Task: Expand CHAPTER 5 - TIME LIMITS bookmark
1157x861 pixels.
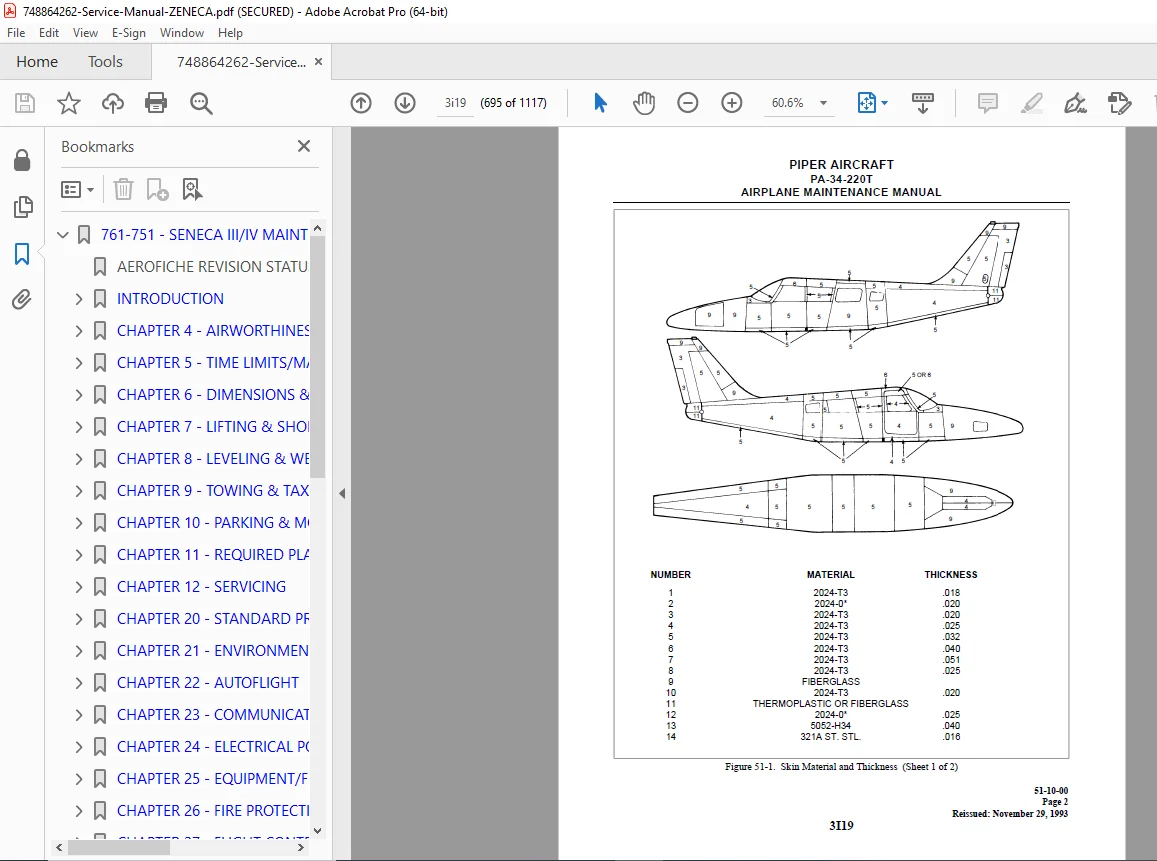Action: click(79, 363)
